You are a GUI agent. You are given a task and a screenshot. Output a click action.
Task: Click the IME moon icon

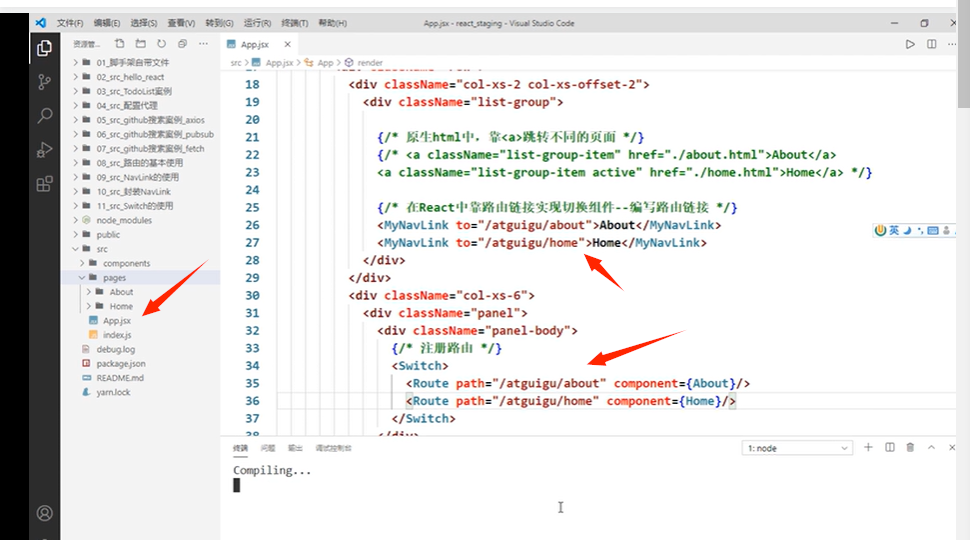click(x=908, y=231)
